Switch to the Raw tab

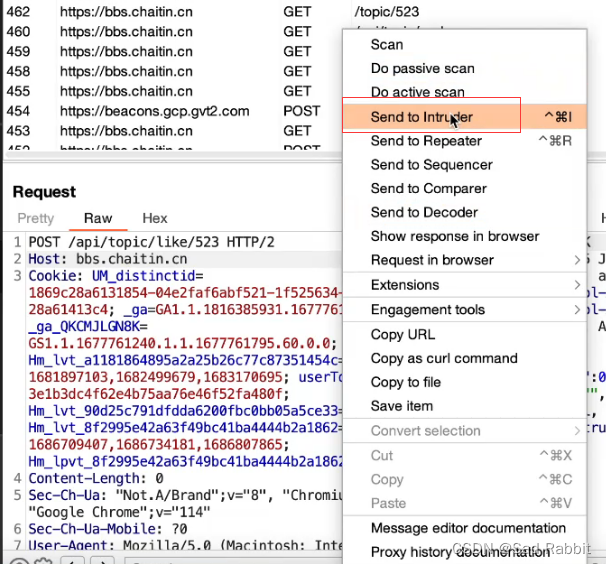point(98,218)
